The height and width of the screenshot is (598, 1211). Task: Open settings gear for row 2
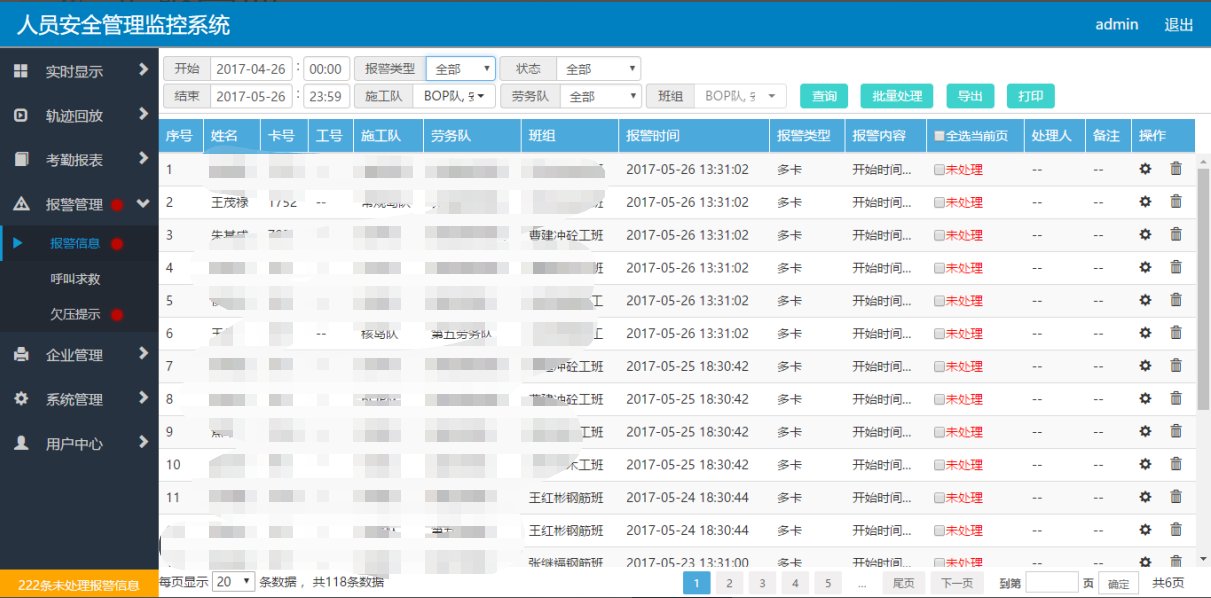click(x=1145, y=202)
